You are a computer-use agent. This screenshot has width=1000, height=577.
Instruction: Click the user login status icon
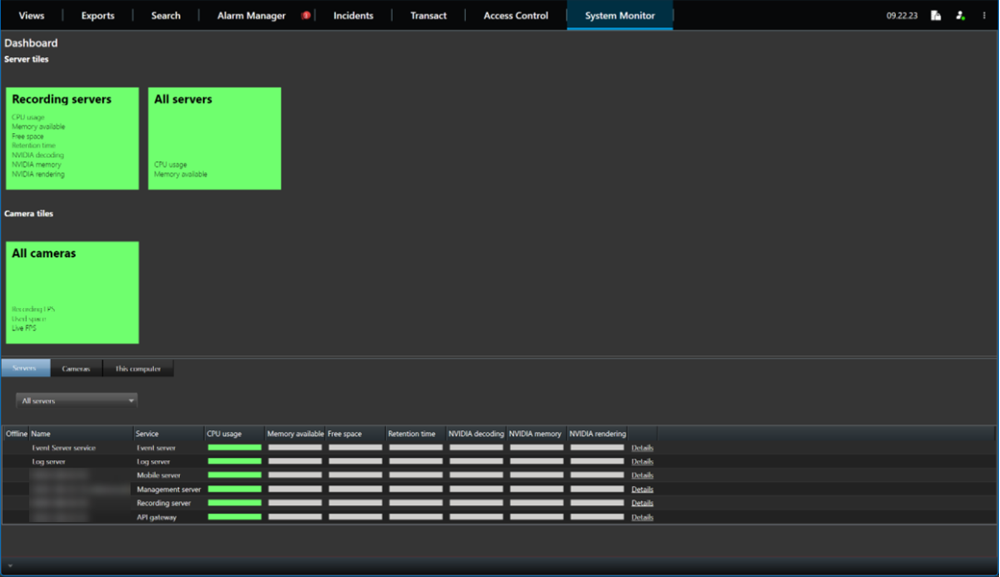960,16
